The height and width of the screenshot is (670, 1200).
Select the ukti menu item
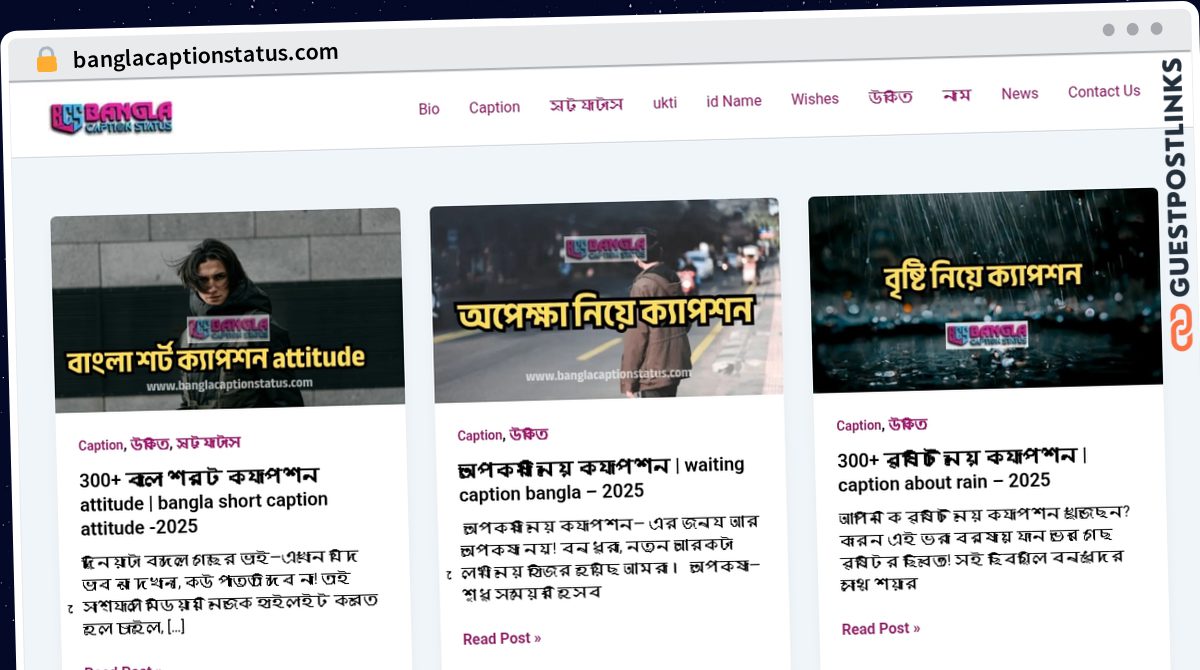665,102
